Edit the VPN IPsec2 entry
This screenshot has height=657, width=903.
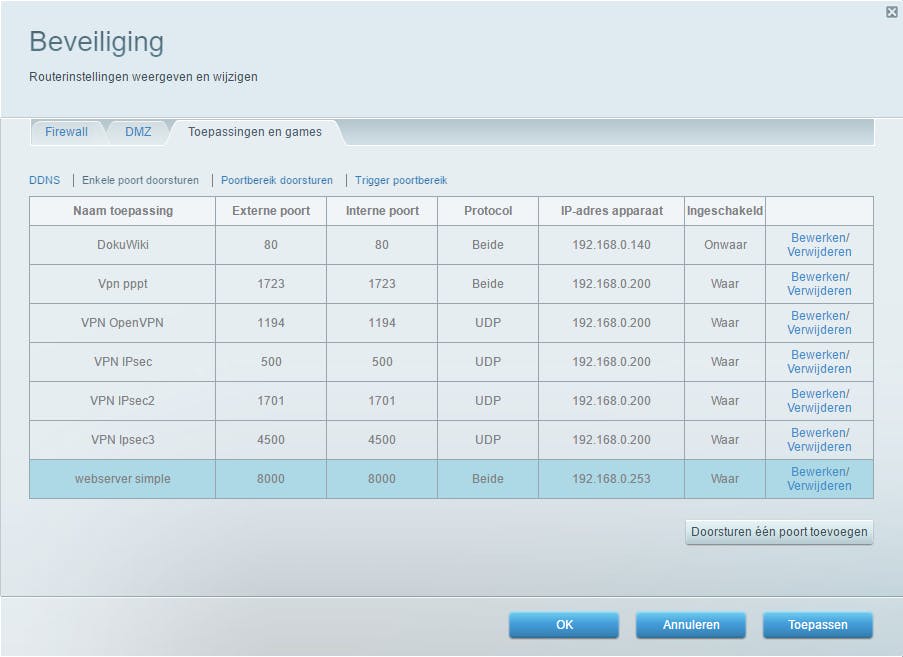point(822,401)
